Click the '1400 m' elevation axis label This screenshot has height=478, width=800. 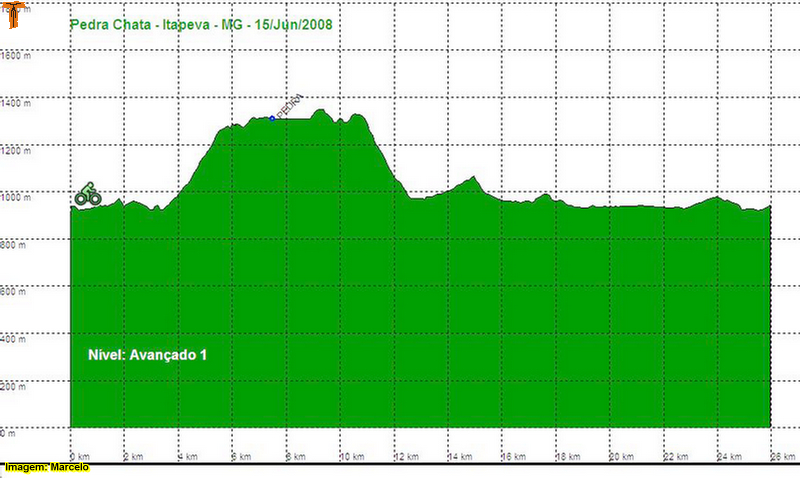point(15,104)
